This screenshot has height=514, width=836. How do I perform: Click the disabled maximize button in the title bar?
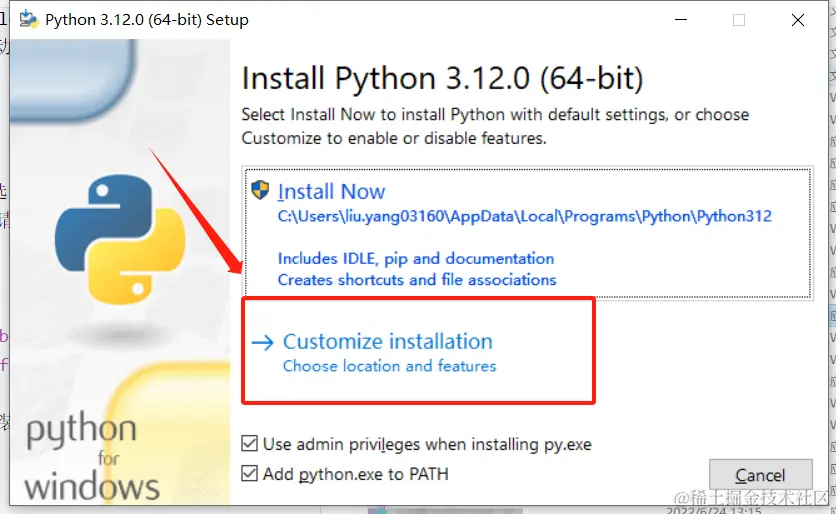[739, 20]
